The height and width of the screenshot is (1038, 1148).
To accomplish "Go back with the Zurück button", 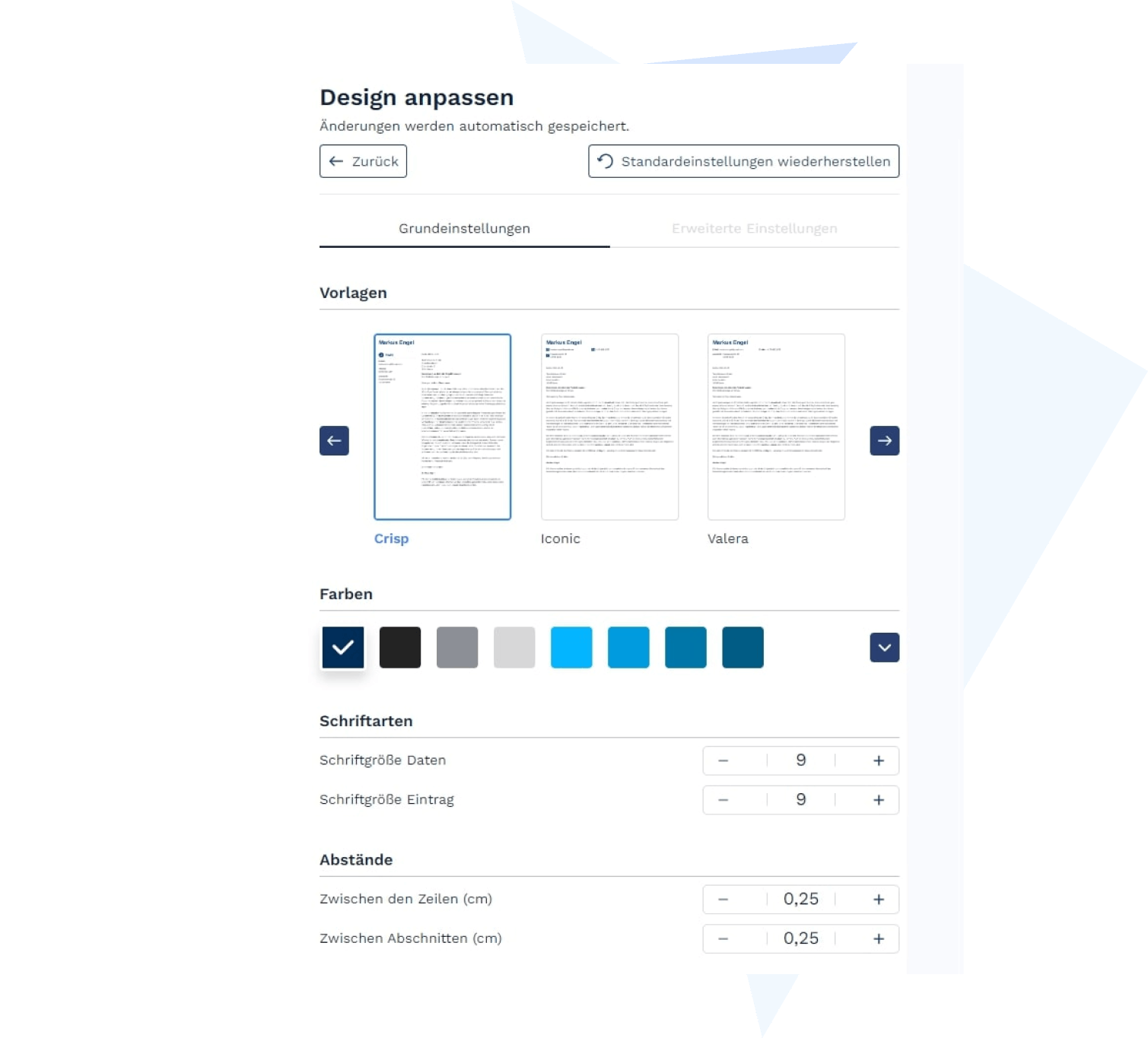I will 363,161.
